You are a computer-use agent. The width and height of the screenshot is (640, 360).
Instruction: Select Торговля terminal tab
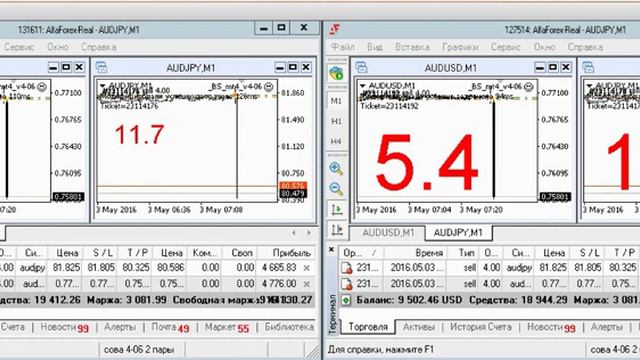point(368,327)
